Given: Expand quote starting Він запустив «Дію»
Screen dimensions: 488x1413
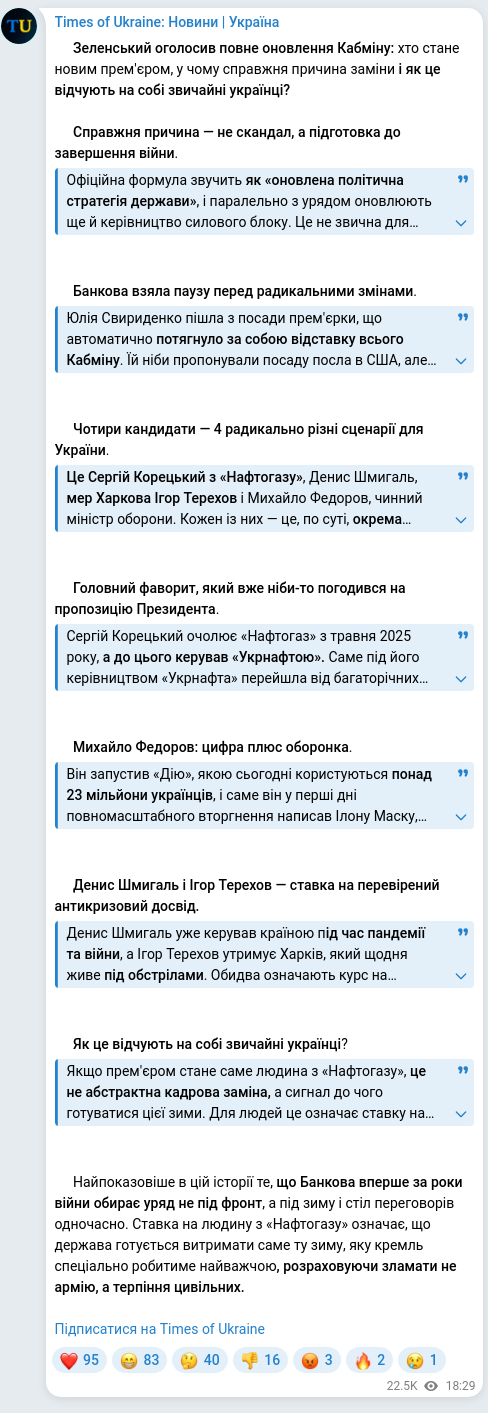Looking at the screenshot, I should click(x=461, y=817).
